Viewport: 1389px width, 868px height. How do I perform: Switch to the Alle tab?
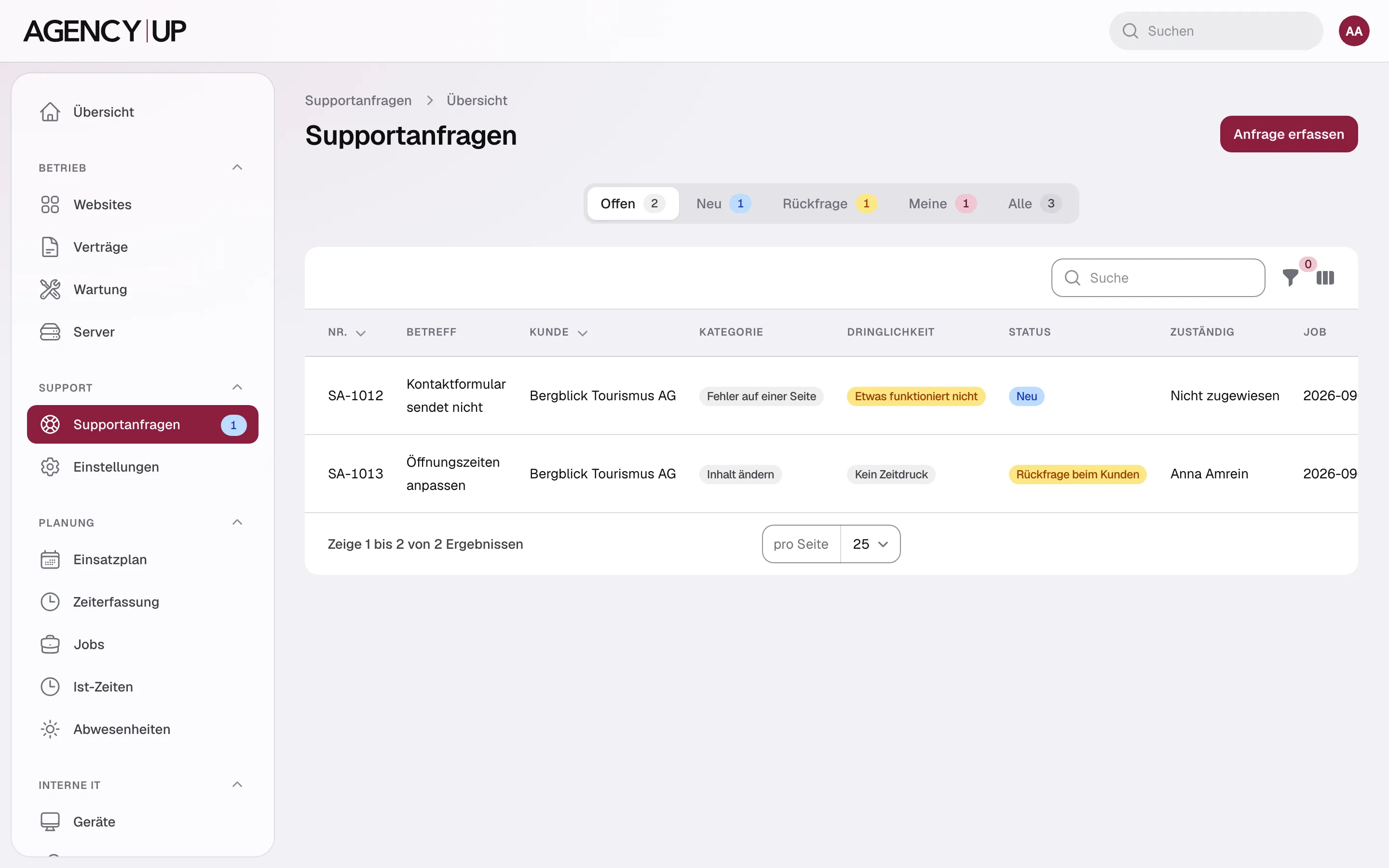click(x=1035, y=203)
